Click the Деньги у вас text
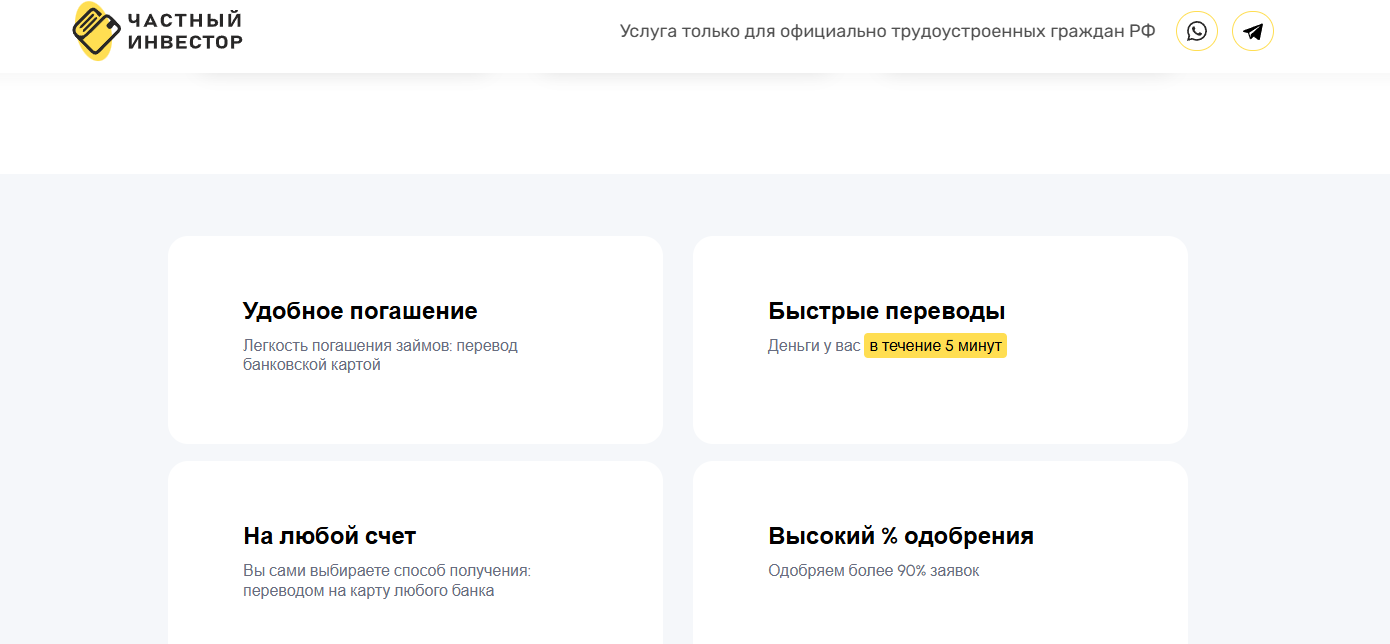 click(x=813, y=346)
